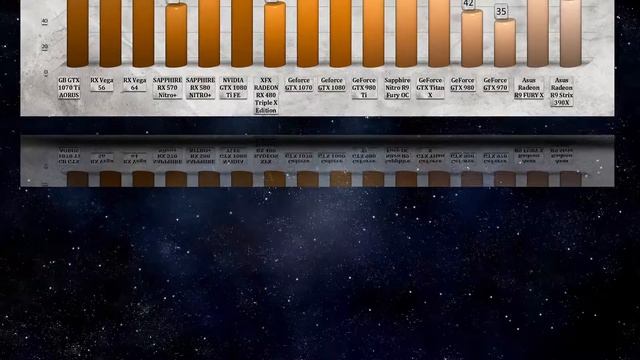Click the 'NVIDIA GTX 1080 Ti FE' label

[233, 87]
